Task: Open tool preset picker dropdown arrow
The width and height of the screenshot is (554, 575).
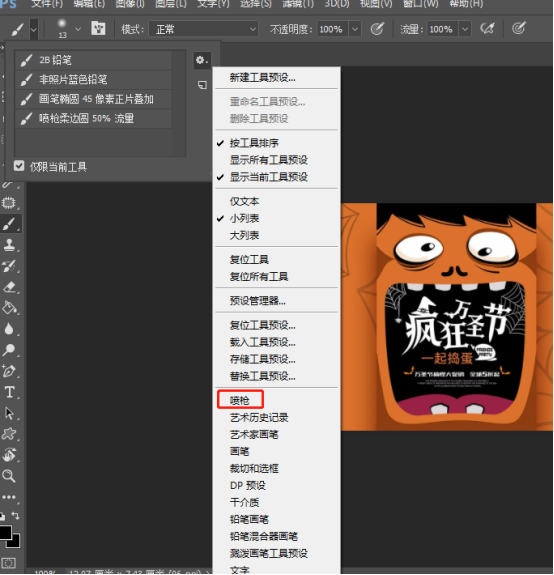Action: tap(34, 29)
